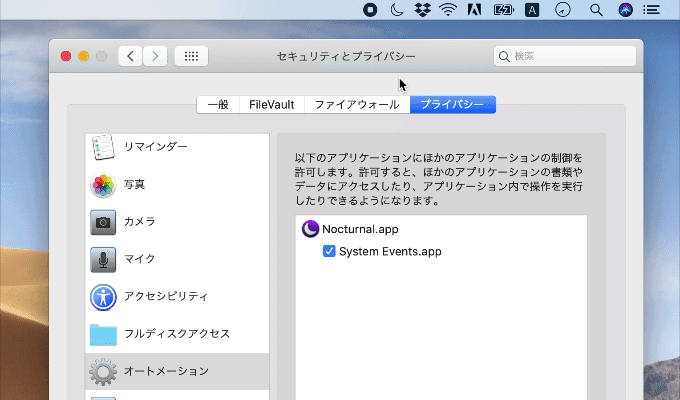Click the 検索 search field

(x=565, y=56)
